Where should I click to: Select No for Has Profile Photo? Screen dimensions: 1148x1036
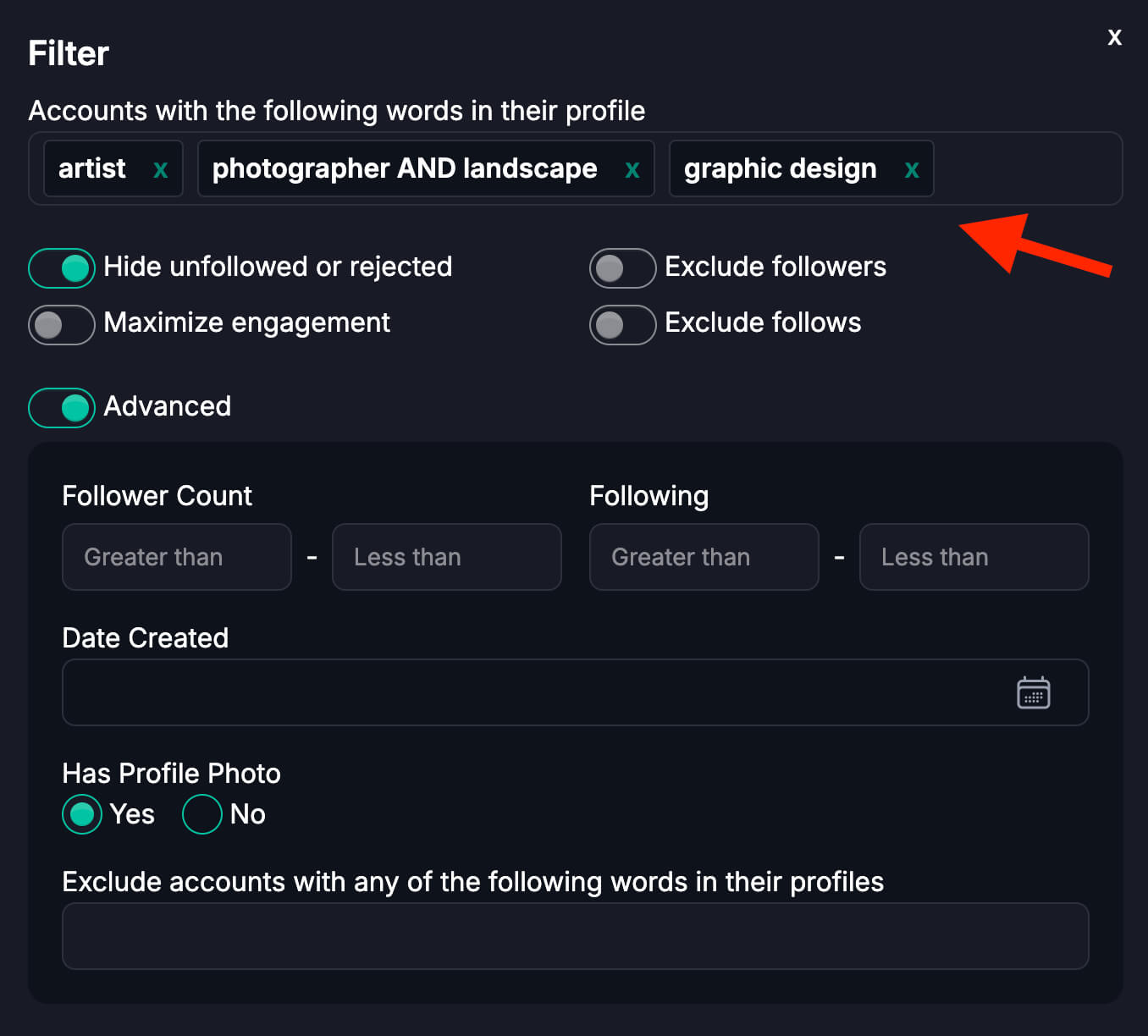(x=202, y=814)
